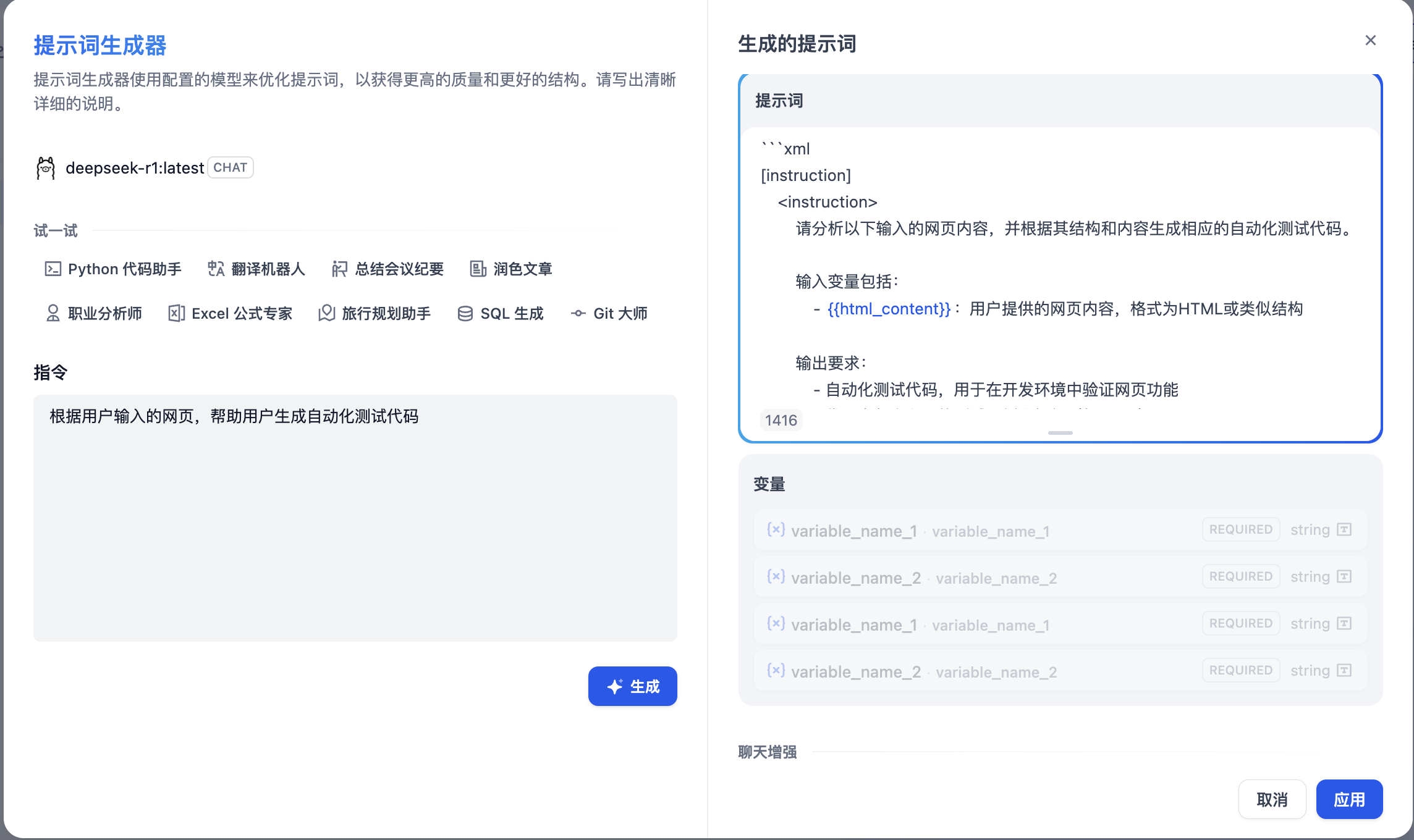Viewport: 1414px width, 840px height.
Task: Click the string type icon on first variable_name_2 row
Action: (1344, 577)
